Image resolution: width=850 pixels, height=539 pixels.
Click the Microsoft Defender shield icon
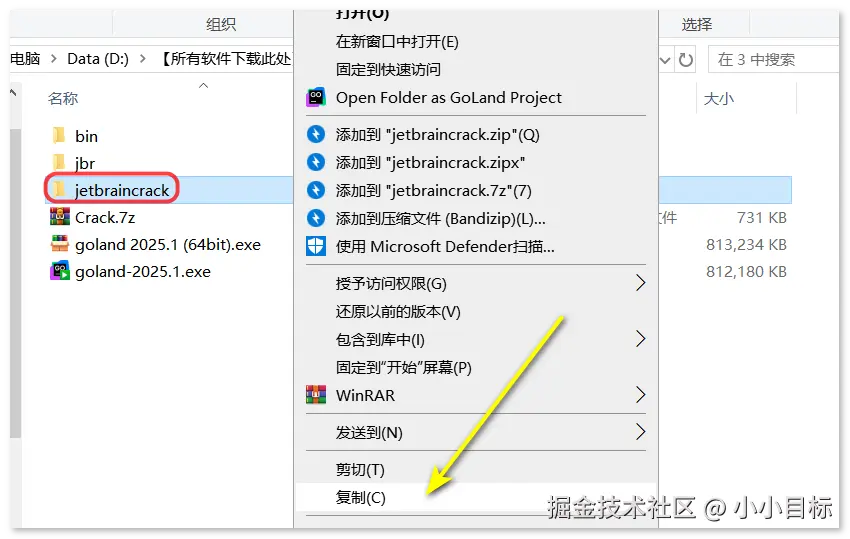click(x=315, y=246)
